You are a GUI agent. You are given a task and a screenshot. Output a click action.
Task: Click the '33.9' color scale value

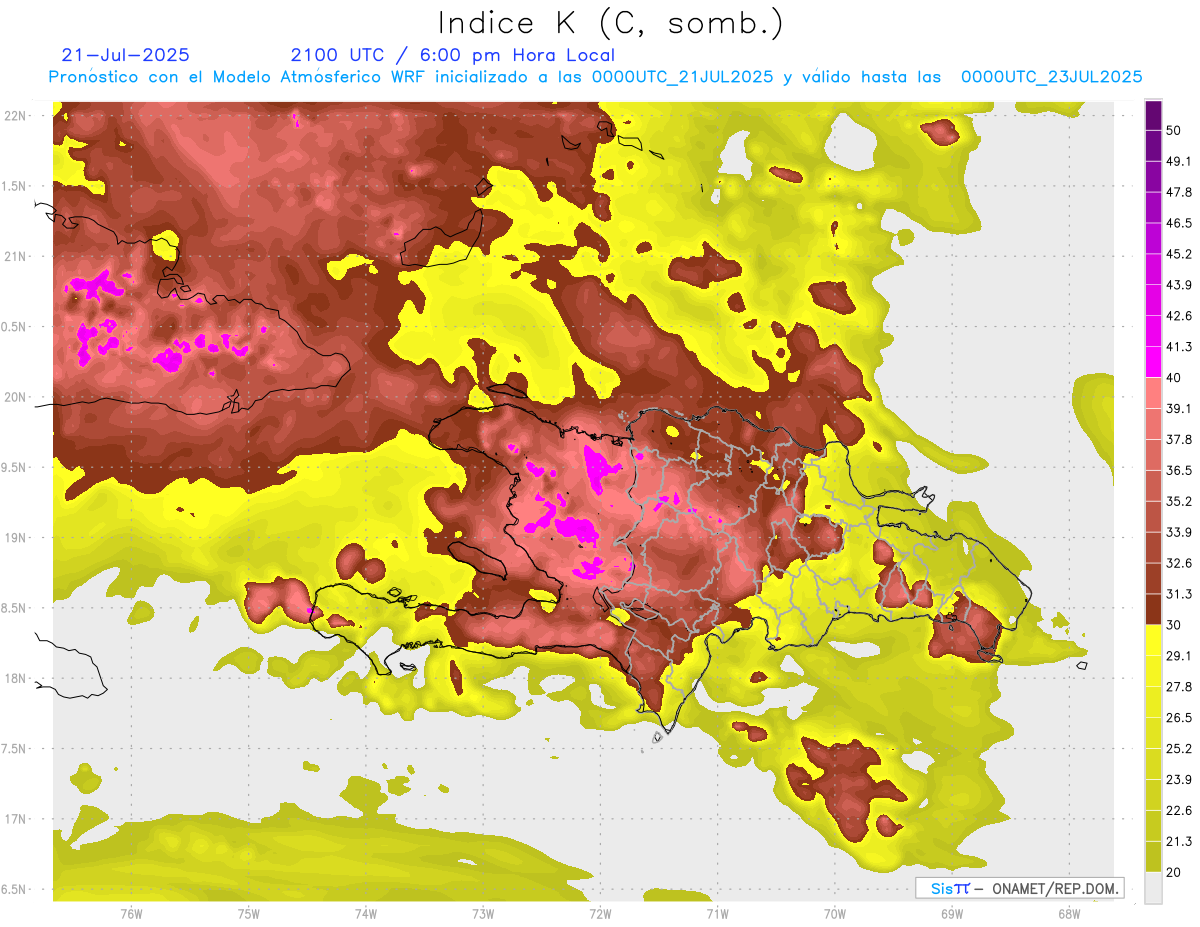(1179, 532)
